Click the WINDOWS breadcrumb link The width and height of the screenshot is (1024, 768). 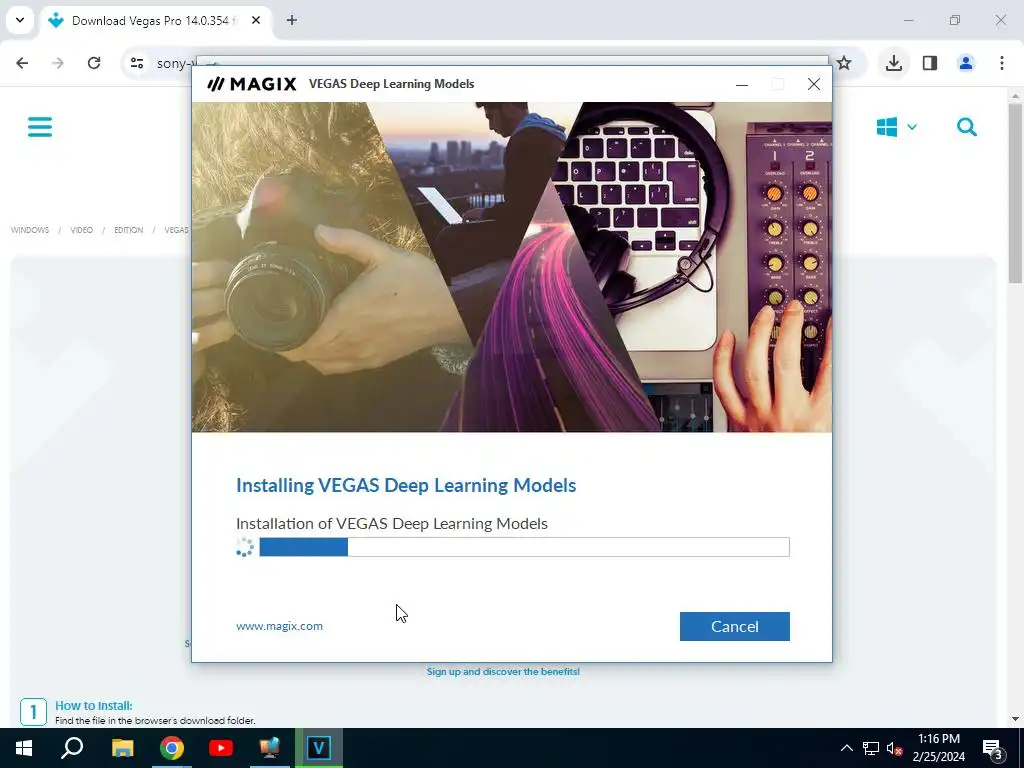(30, 230)
